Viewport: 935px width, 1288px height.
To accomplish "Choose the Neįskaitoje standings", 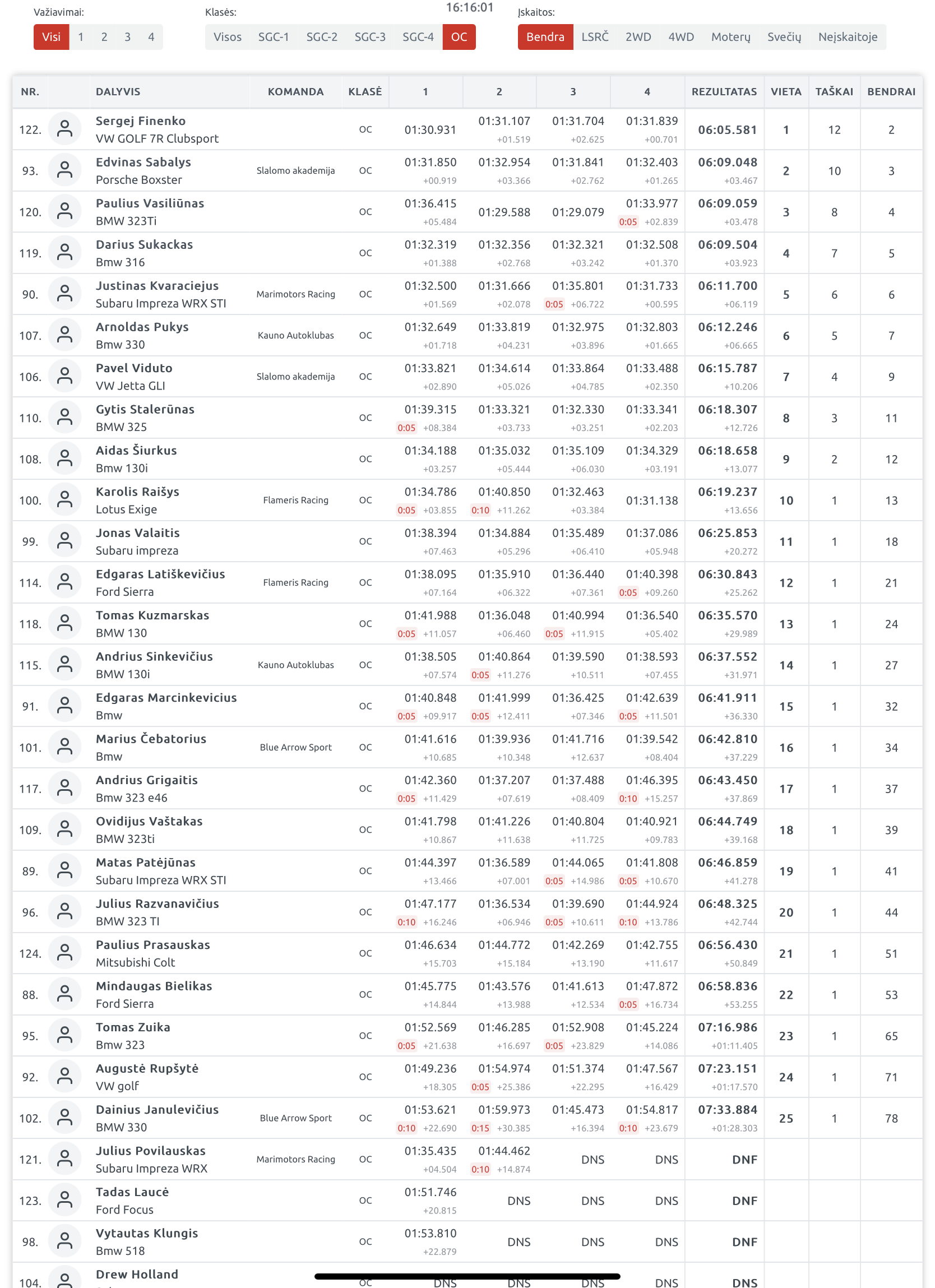I will coord(848,37).
